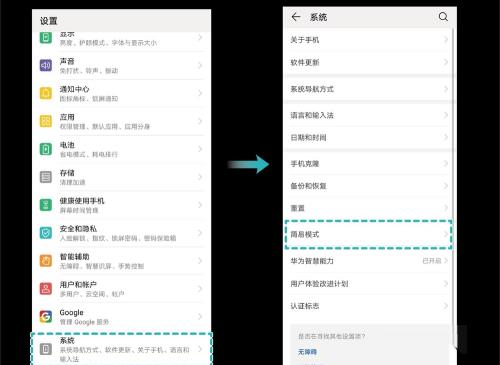Expand the 声音 row chevron

(x=200, y=65)
